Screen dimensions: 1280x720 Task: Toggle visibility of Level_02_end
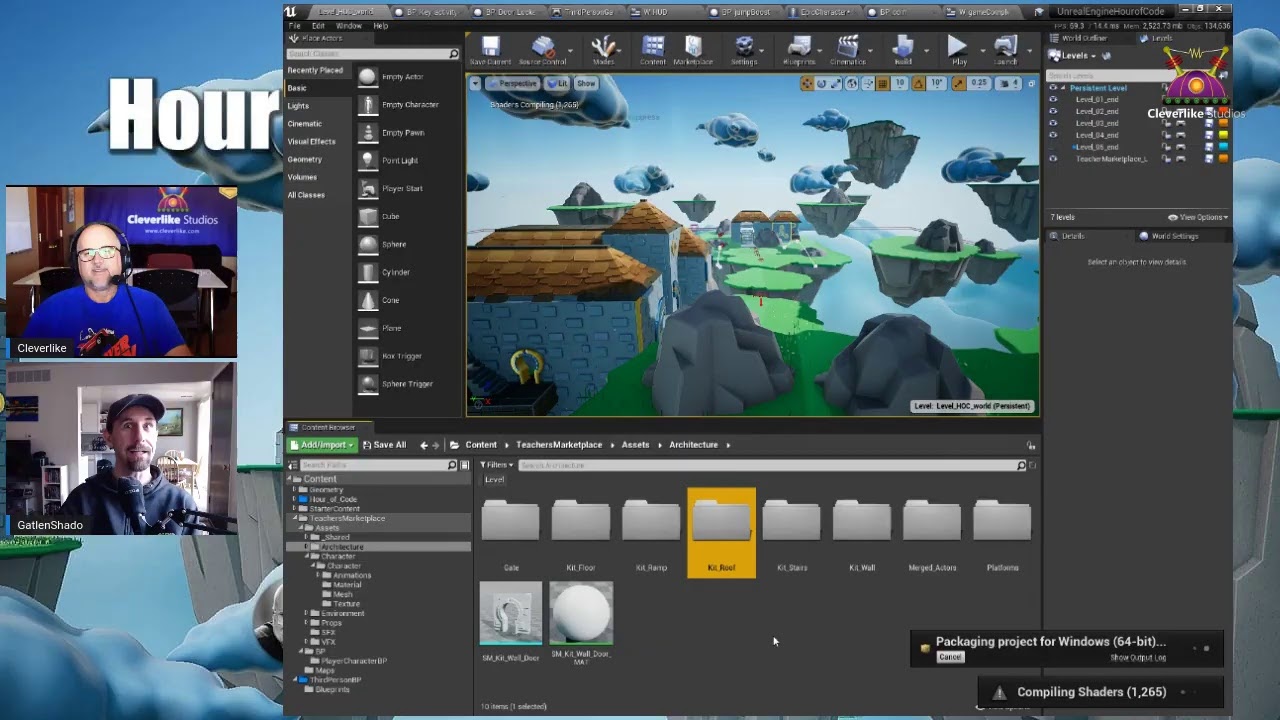pyautogui.click(x=1052, y=111)
